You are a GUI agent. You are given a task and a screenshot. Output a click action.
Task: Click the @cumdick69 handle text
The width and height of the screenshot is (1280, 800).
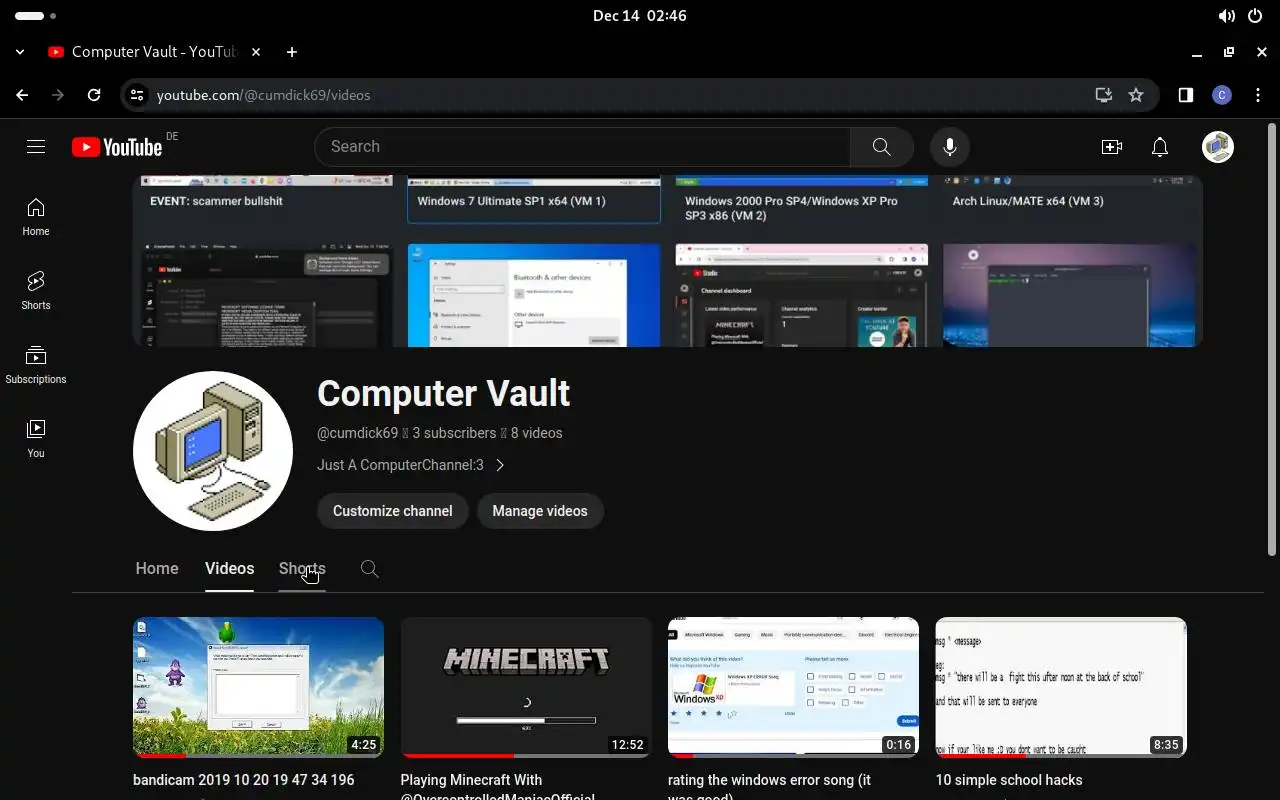(357, 433)
